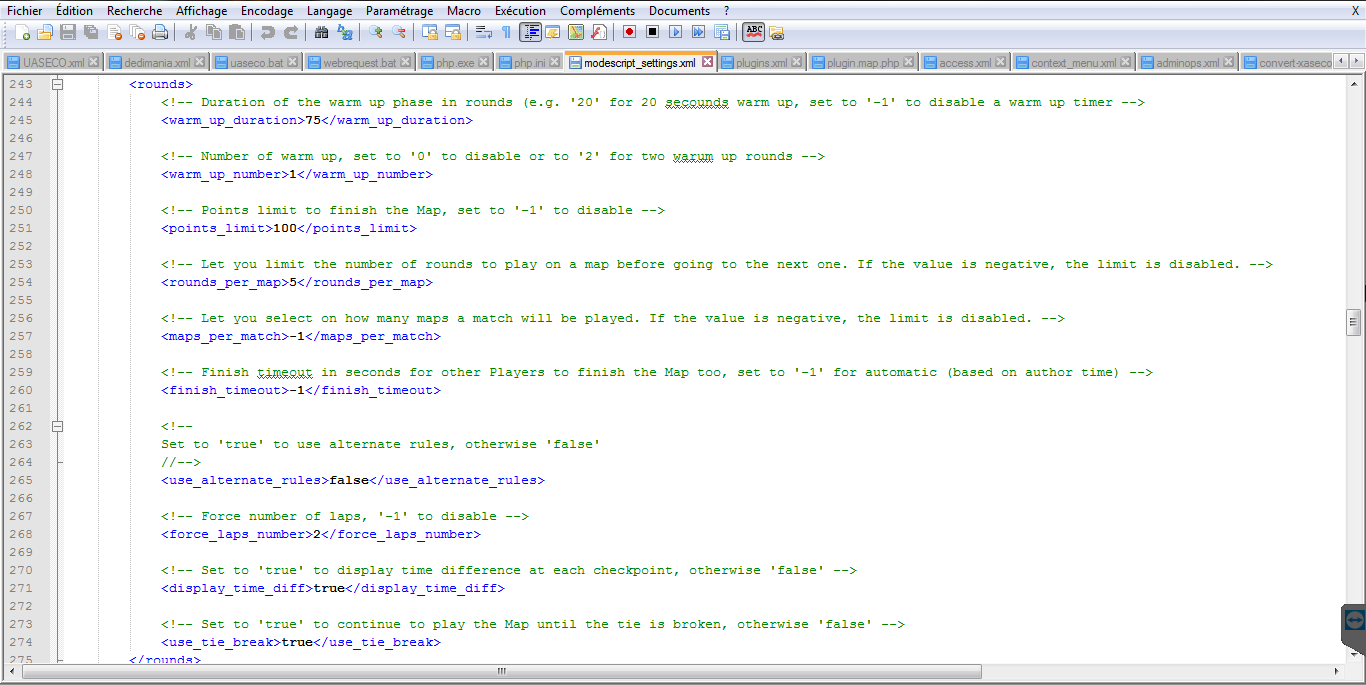This screenshot has width=1366, height=685.
Task: Click the synchronize vertical scrolling icon
Action: (429, 32)
